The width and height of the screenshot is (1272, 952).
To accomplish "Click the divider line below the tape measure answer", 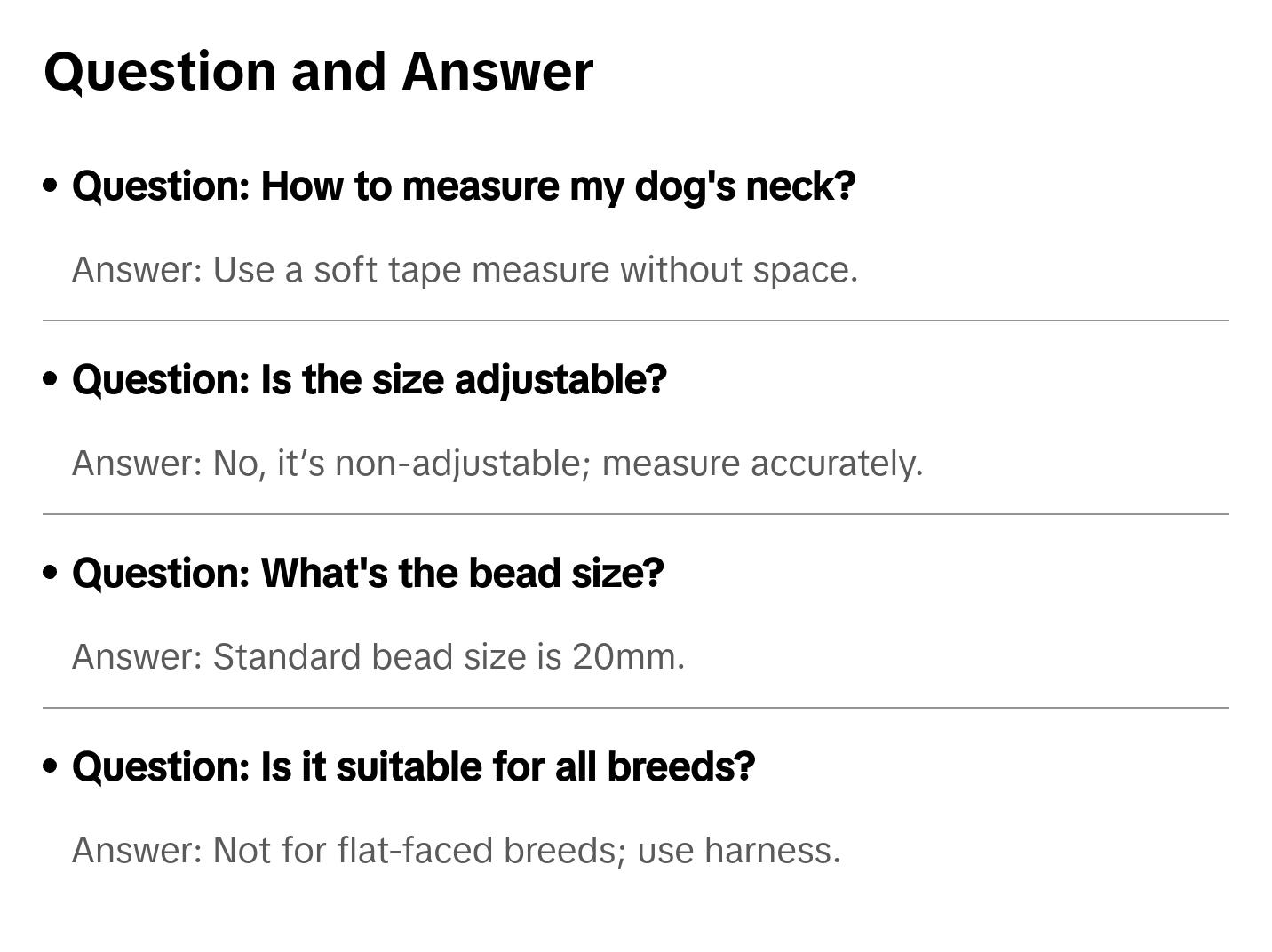I will 636,321.
